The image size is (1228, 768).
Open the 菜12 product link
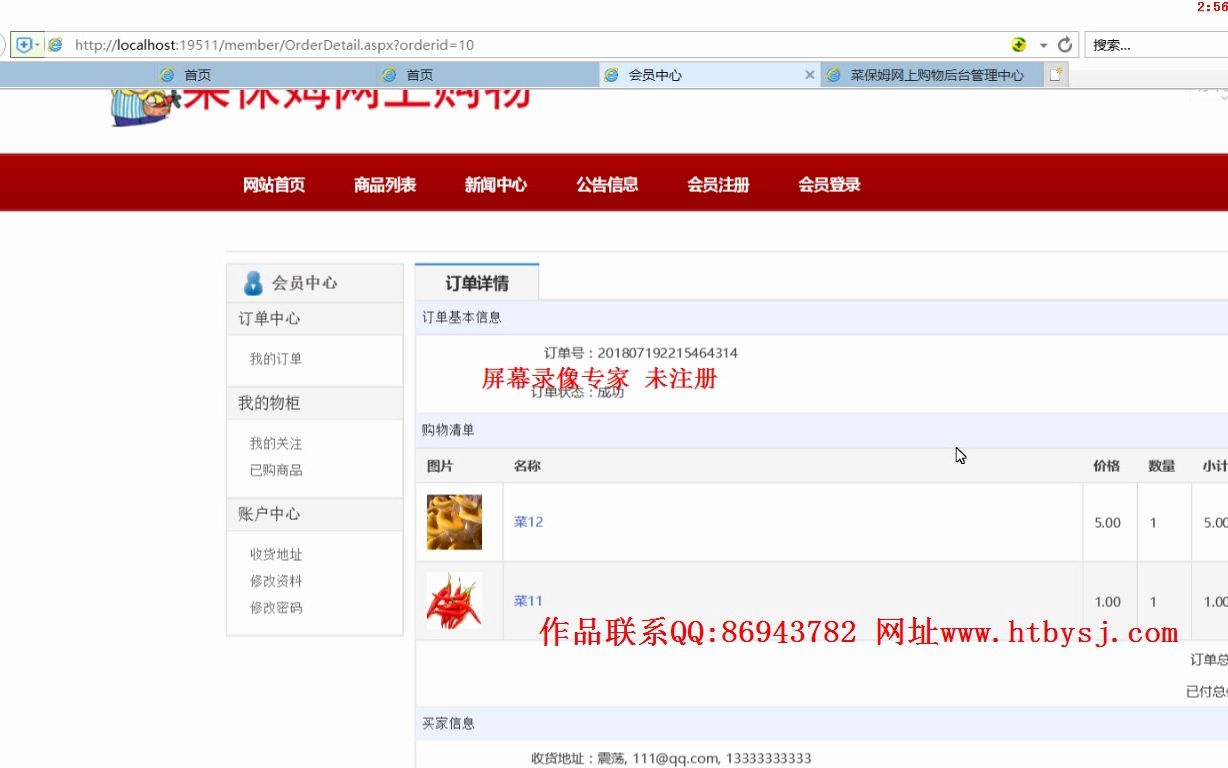[x=528, y=522]
